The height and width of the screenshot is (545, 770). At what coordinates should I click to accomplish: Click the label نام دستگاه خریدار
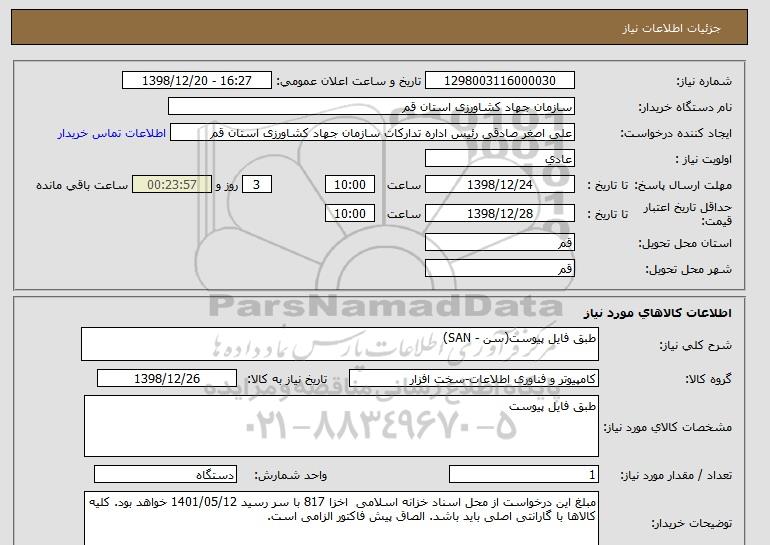coord(685,108)
